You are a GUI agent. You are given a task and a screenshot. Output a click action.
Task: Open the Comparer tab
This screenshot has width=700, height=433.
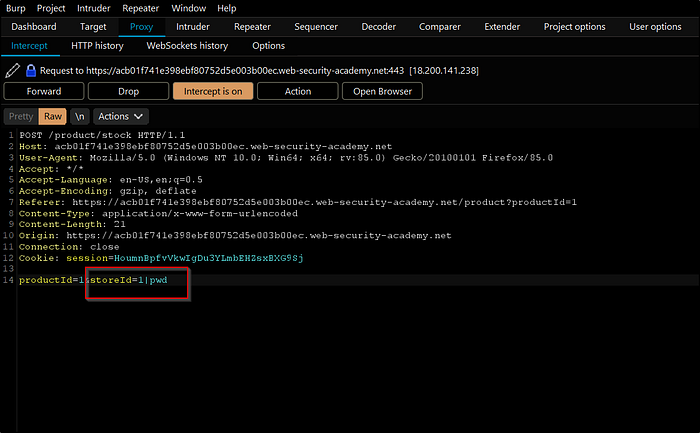[440, 27]
